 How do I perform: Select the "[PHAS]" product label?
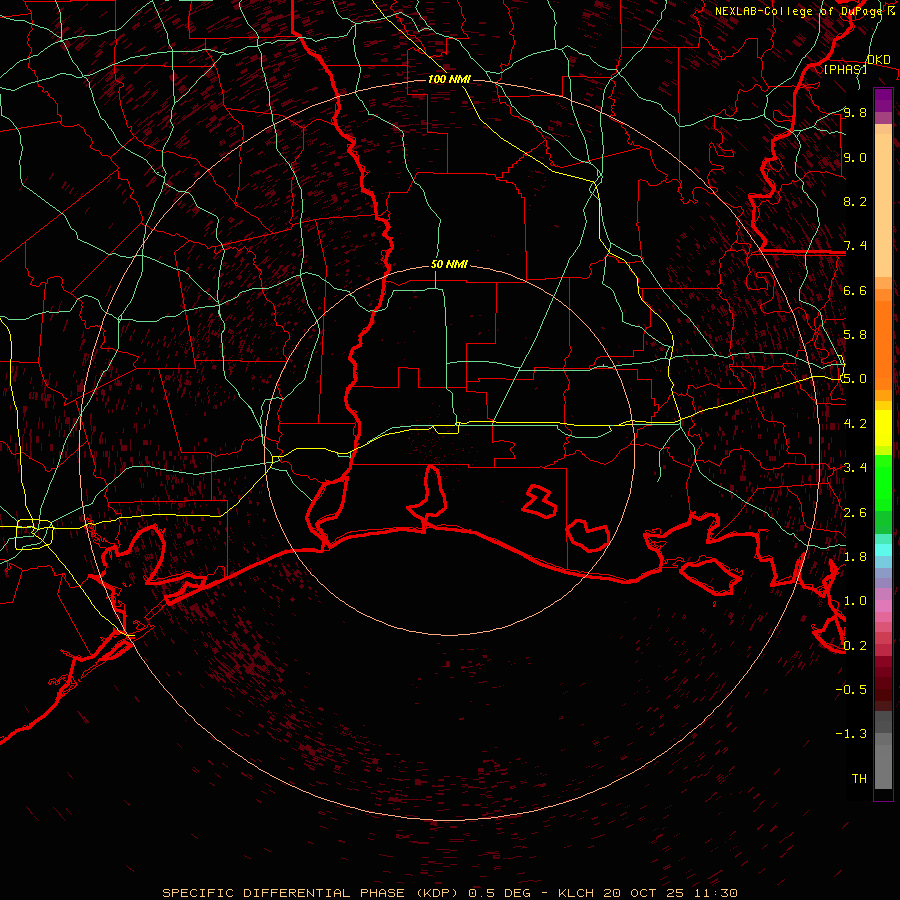click(845, 69)
